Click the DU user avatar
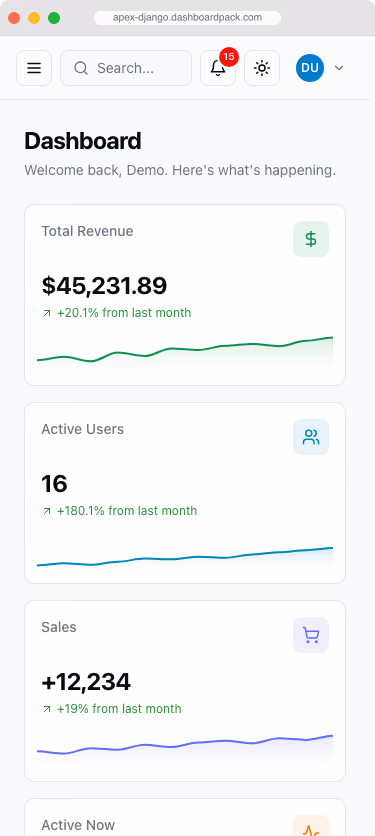The width and height of the screenshot is (375, 836). pos(310,68)
